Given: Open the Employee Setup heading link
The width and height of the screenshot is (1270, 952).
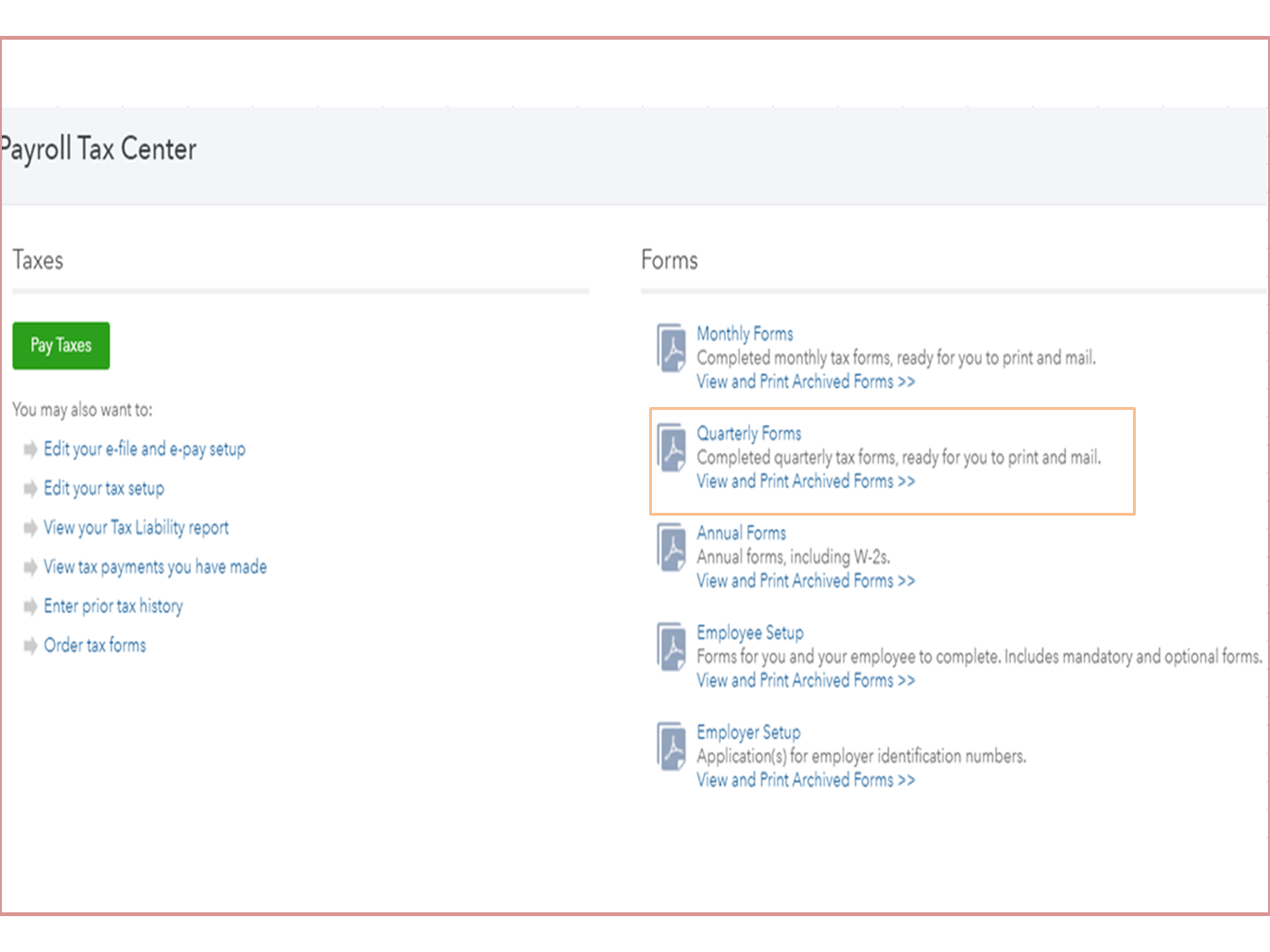Looking at the screenshot, I should point(749,633).
